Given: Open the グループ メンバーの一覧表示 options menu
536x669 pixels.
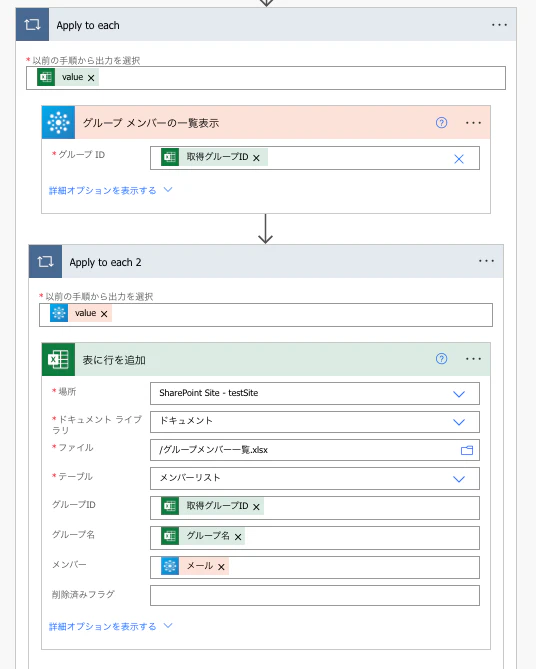Looking at the screenshot, I should click(473, 123).
